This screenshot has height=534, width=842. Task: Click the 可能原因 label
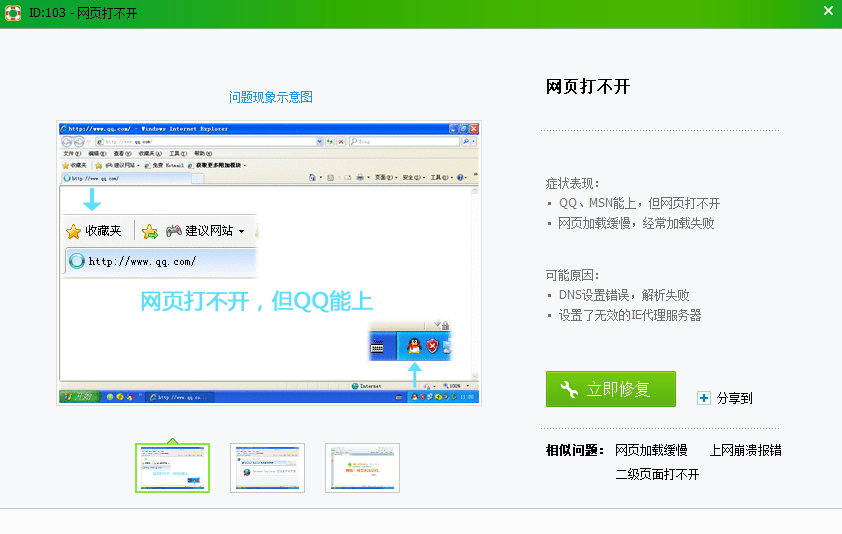572,276
